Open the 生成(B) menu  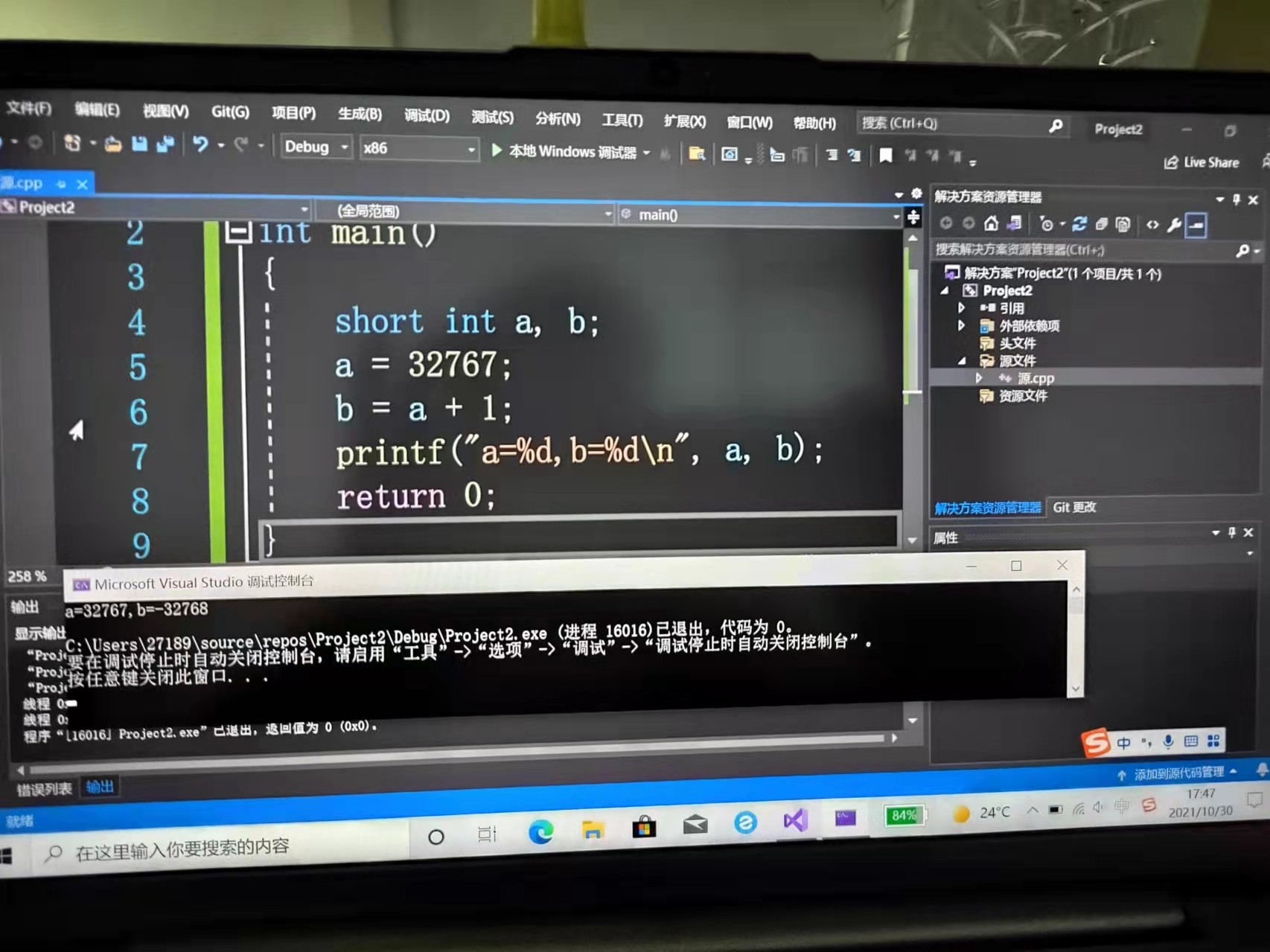(360, 114)
